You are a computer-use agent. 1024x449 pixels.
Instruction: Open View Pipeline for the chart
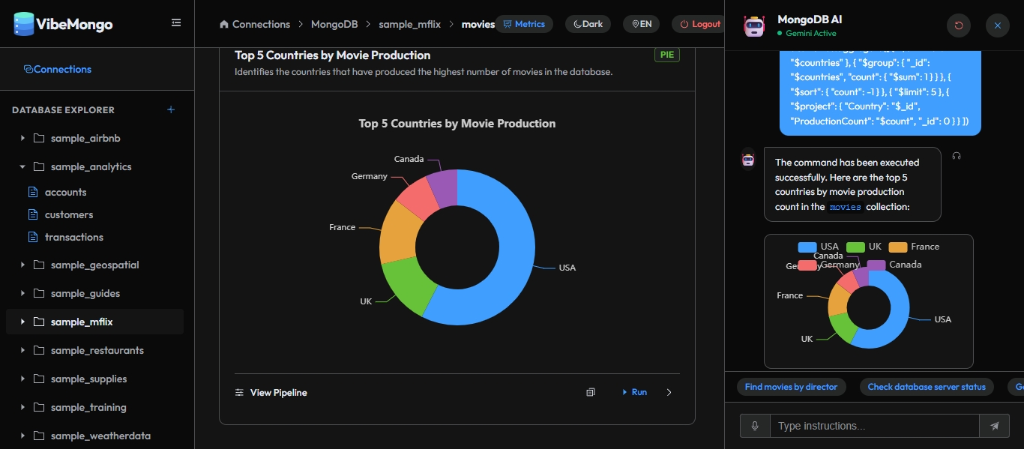(x=271, y=392)
